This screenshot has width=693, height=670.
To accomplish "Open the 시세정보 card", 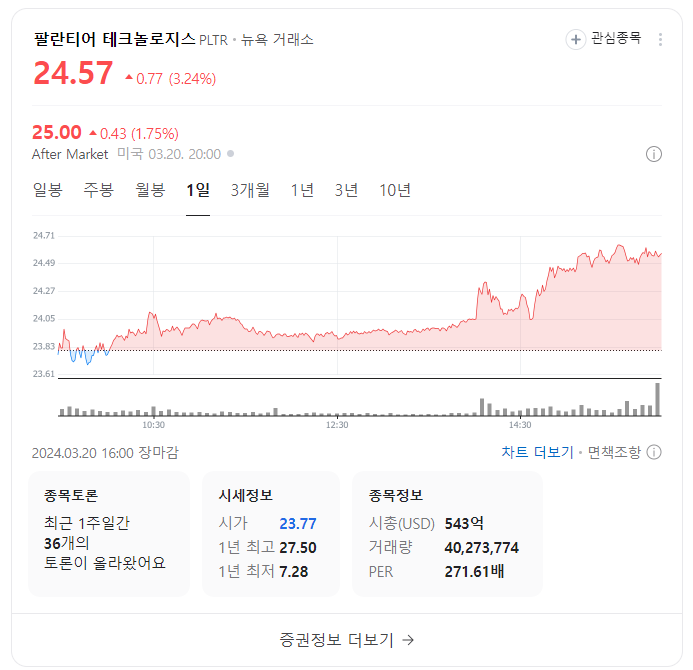I will pos(270,534).
